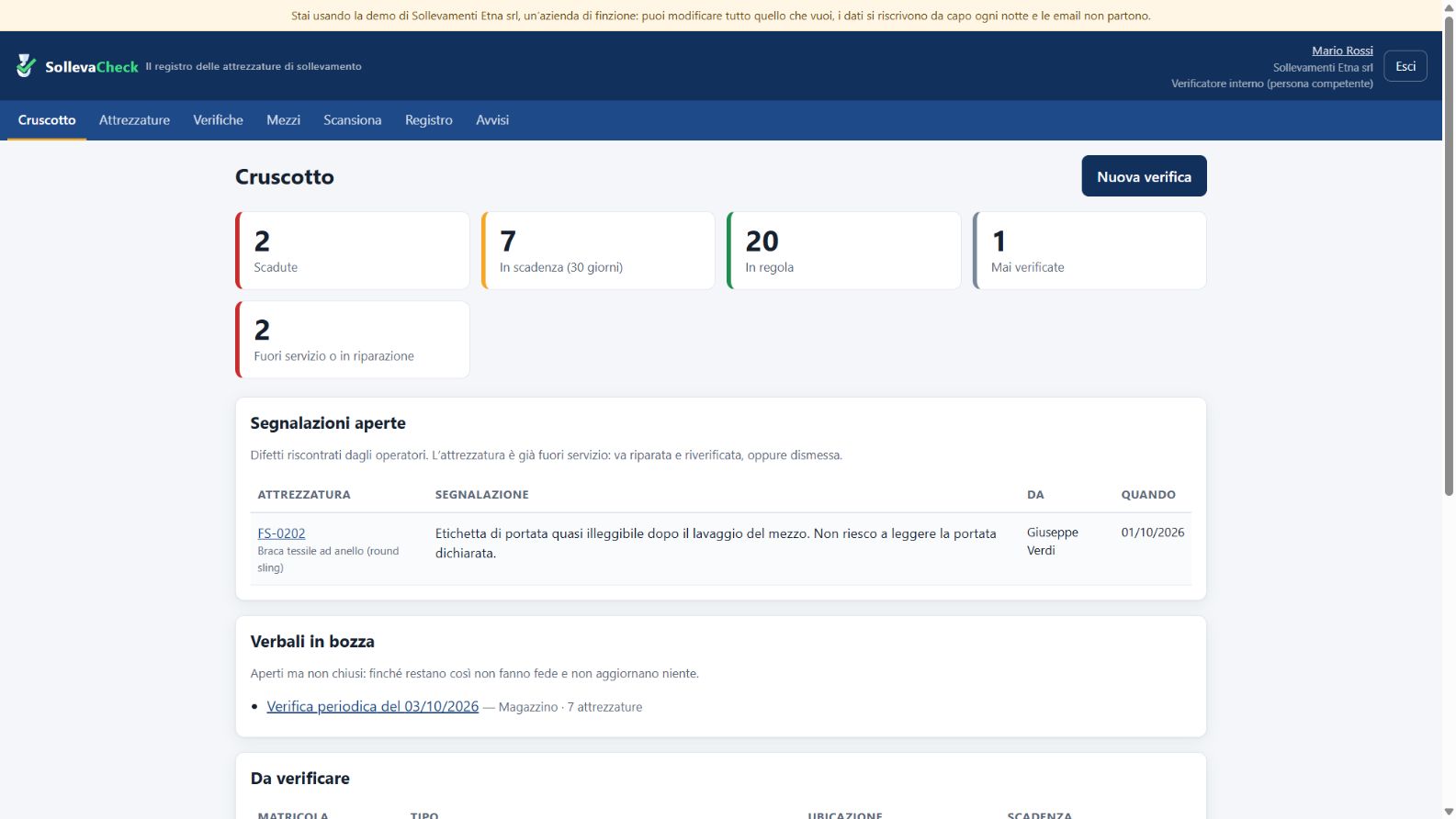Open the Mario Rossi profile link

coord(1342,50)
